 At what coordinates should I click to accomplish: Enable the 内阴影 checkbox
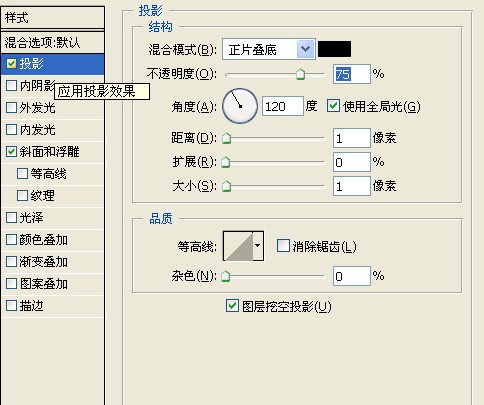click(x=11, y=85)
